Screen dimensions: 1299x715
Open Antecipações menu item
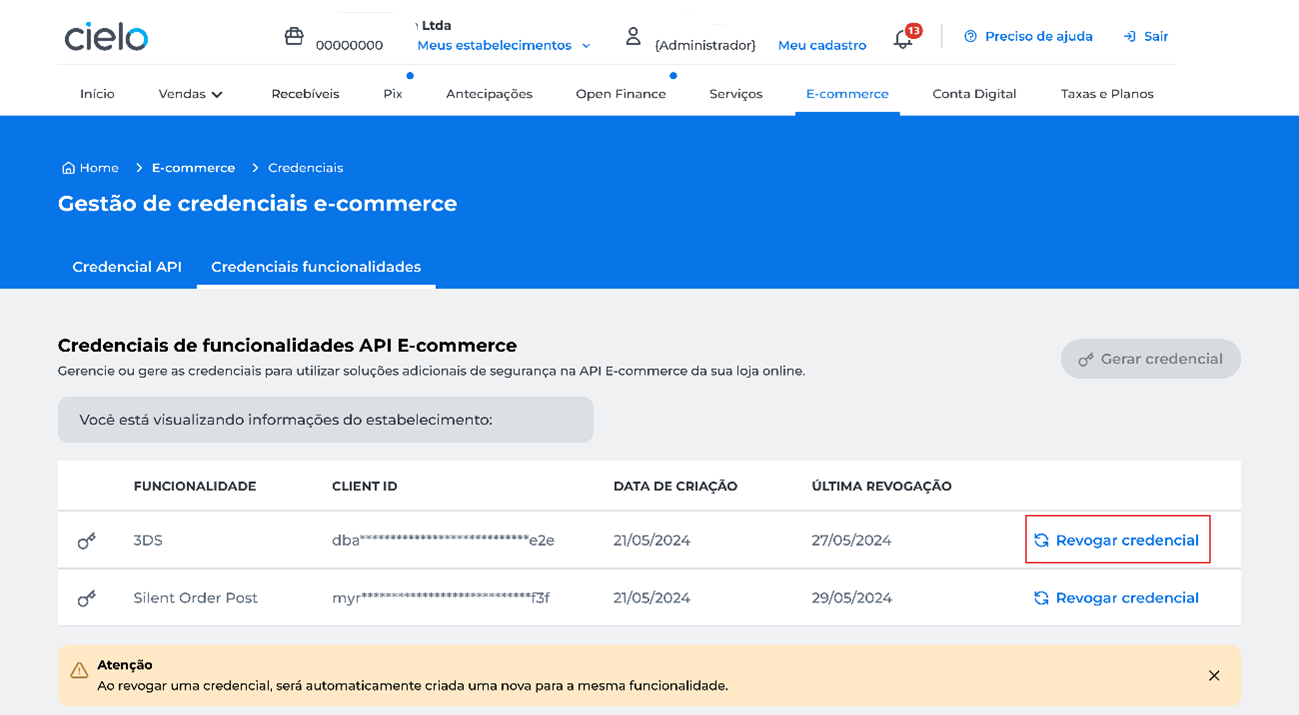point(489,94)
